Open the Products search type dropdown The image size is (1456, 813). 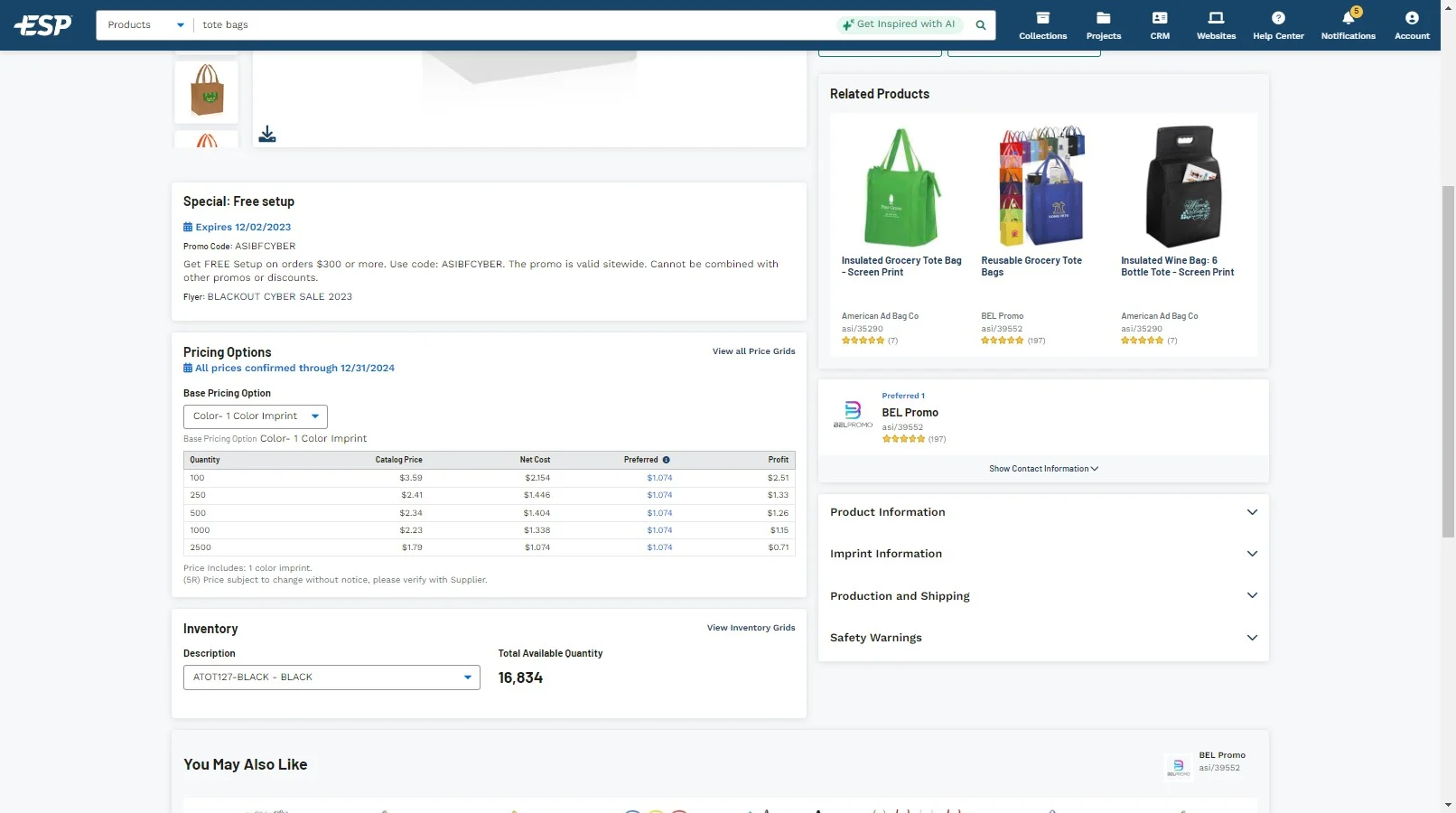coord(145,25)
